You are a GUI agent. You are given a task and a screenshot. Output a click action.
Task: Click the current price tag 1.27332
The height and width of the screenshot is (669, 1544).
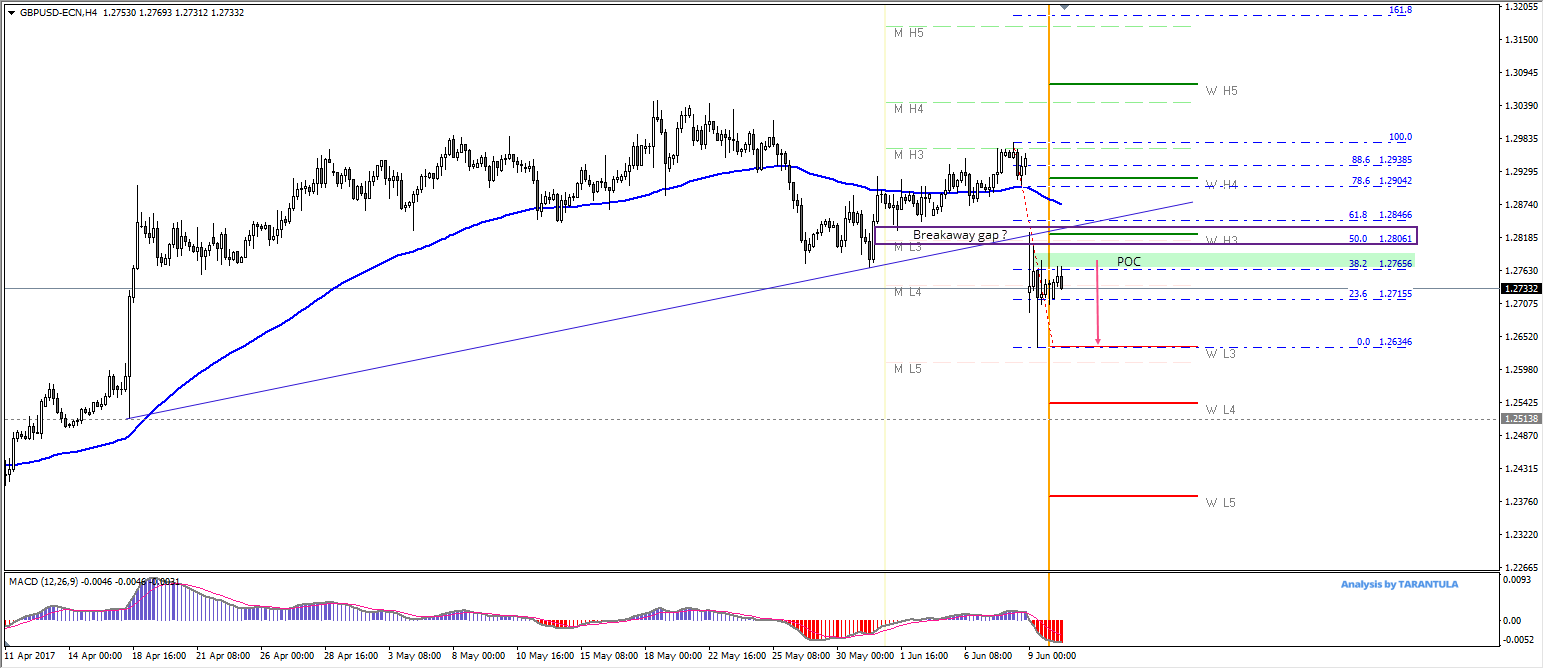(1520, 288)
